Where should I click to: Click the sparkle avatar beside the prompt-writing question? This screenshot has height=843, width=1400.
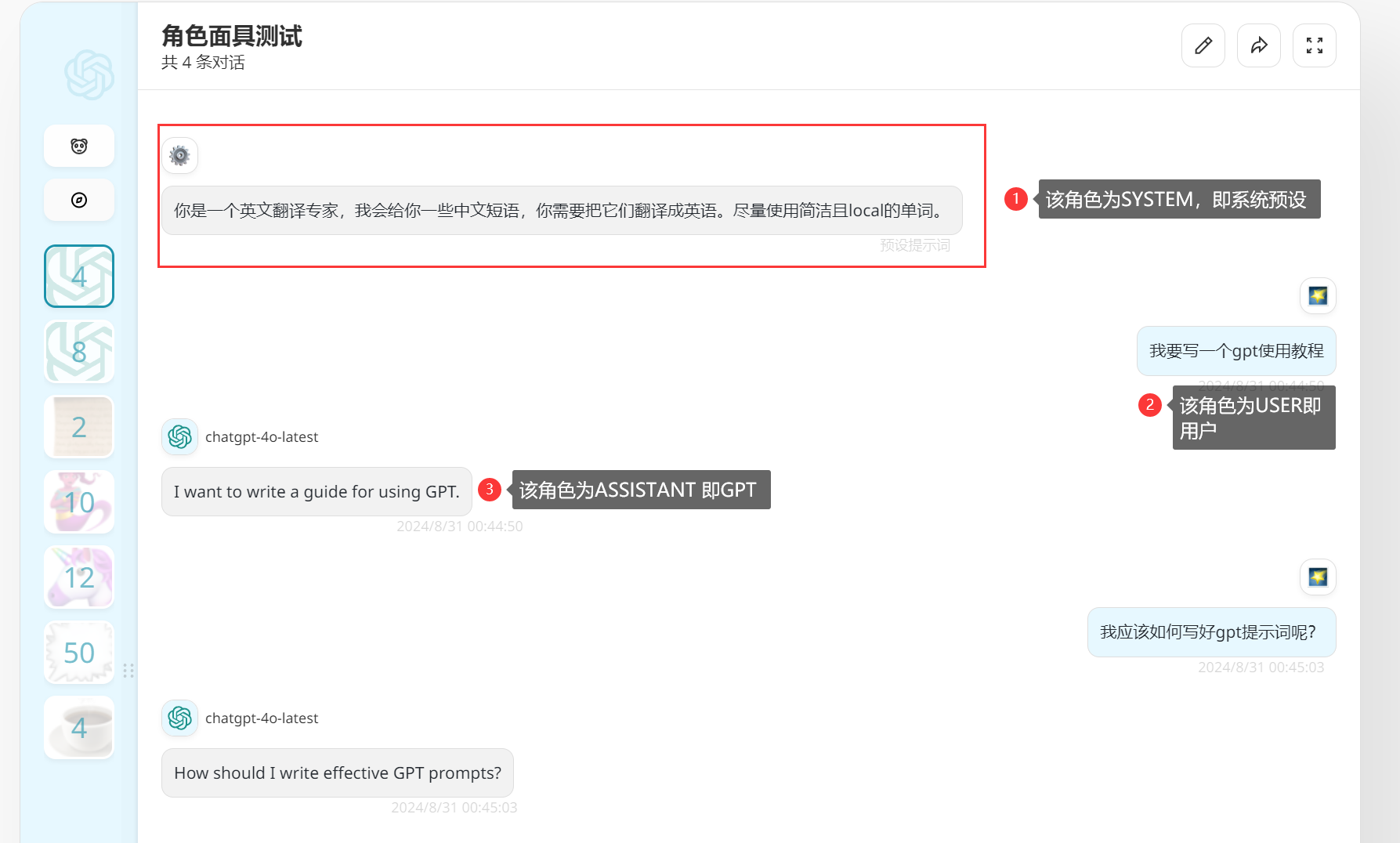(1318, 577)
